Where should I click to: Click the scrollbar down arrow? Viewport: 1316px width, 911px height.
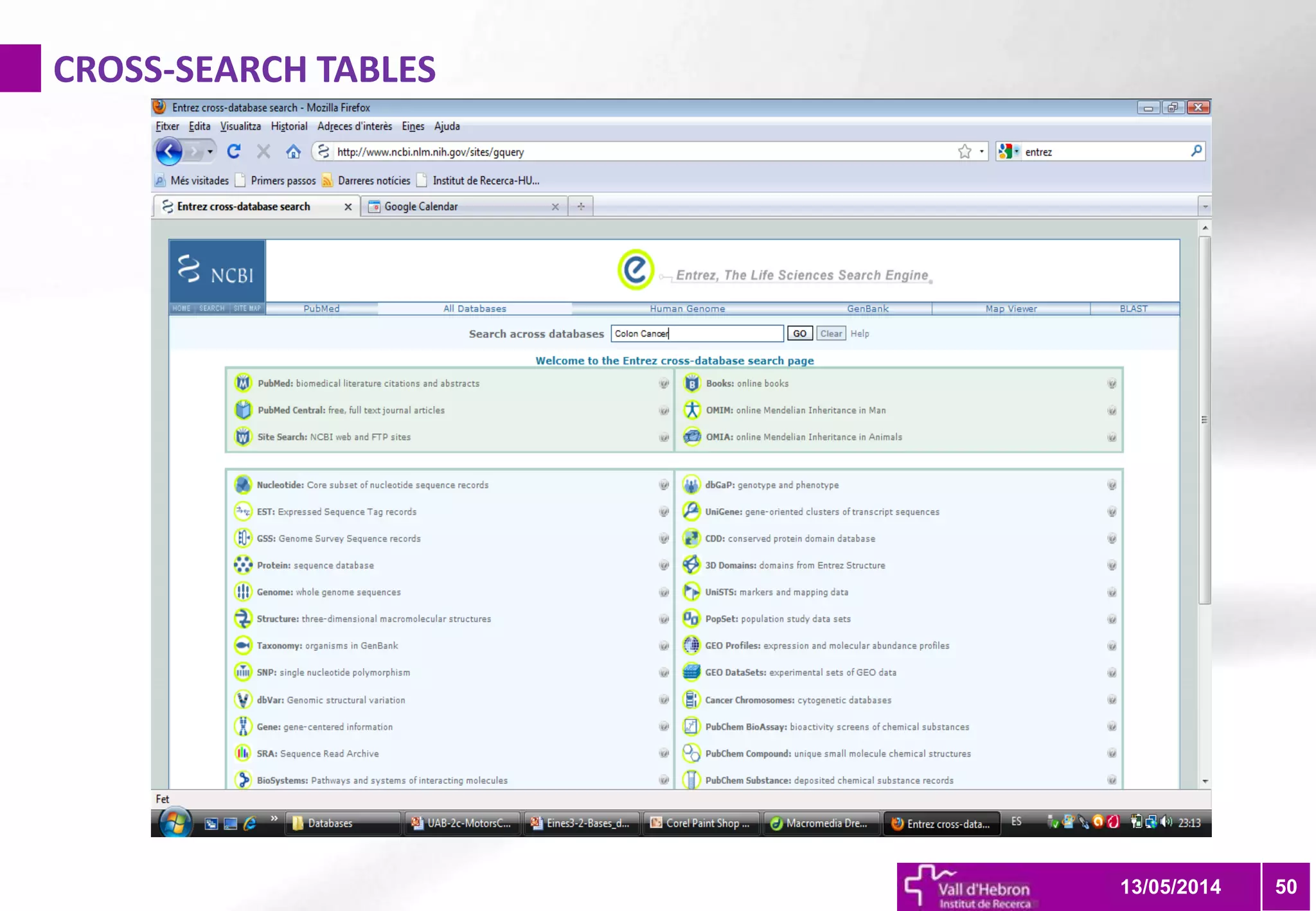[x=1205, y=781]
